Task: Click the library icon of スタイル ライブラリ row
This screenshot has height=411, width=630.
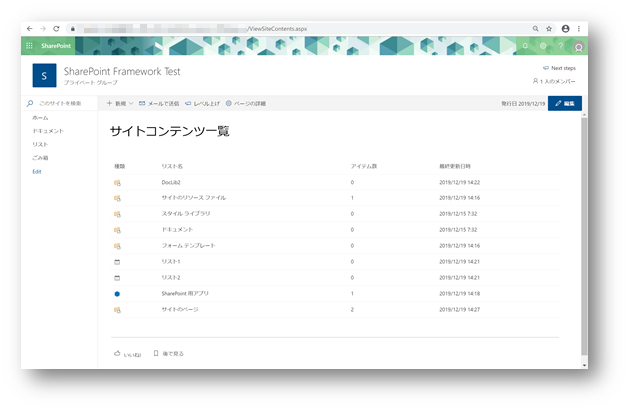Action: pos(117,214)
